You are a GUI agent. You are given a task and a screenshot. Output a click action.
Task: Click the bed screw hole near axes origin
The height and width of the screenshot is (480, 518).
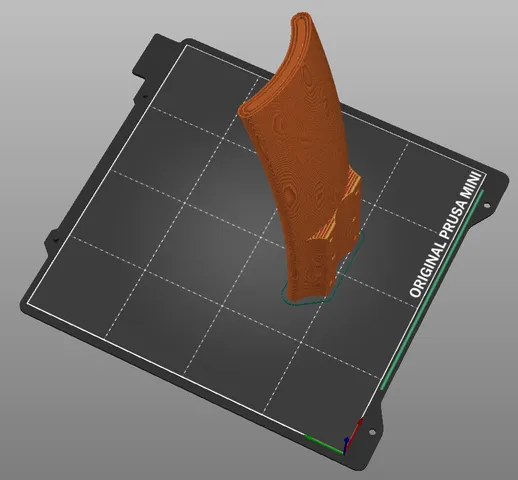372,432
